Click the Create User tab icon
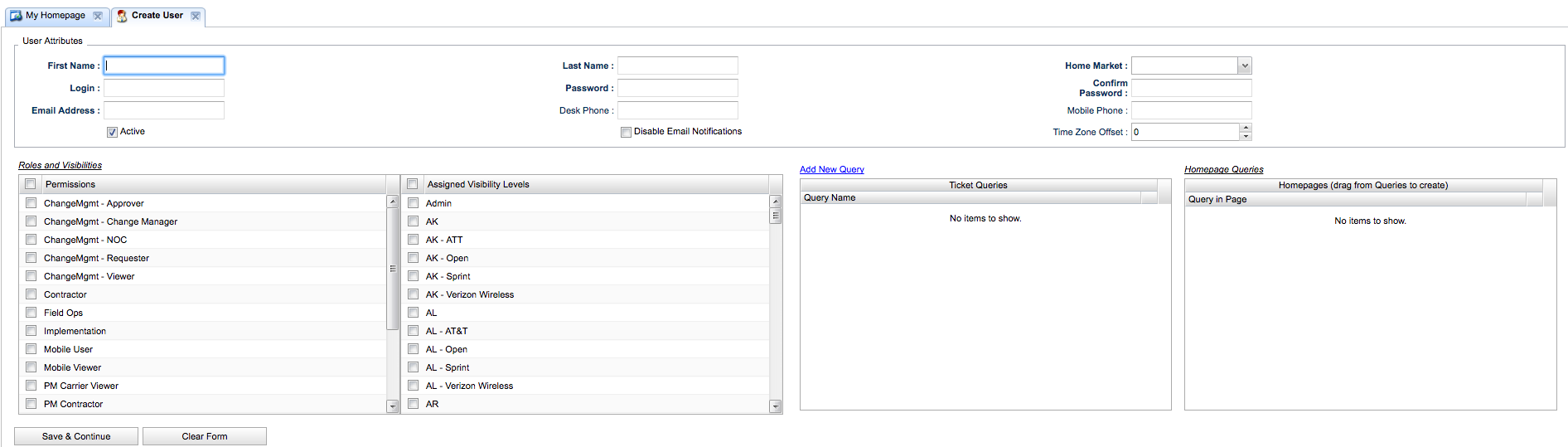Viewport: 1568px width, 447px height. [x=122, y=16]
